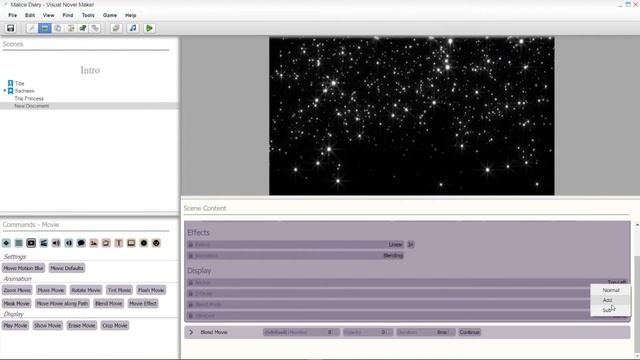Choose Sub in the blend mode popup
Image resolution: width=640 pixels, height=360 pixels.
[611, 310]
